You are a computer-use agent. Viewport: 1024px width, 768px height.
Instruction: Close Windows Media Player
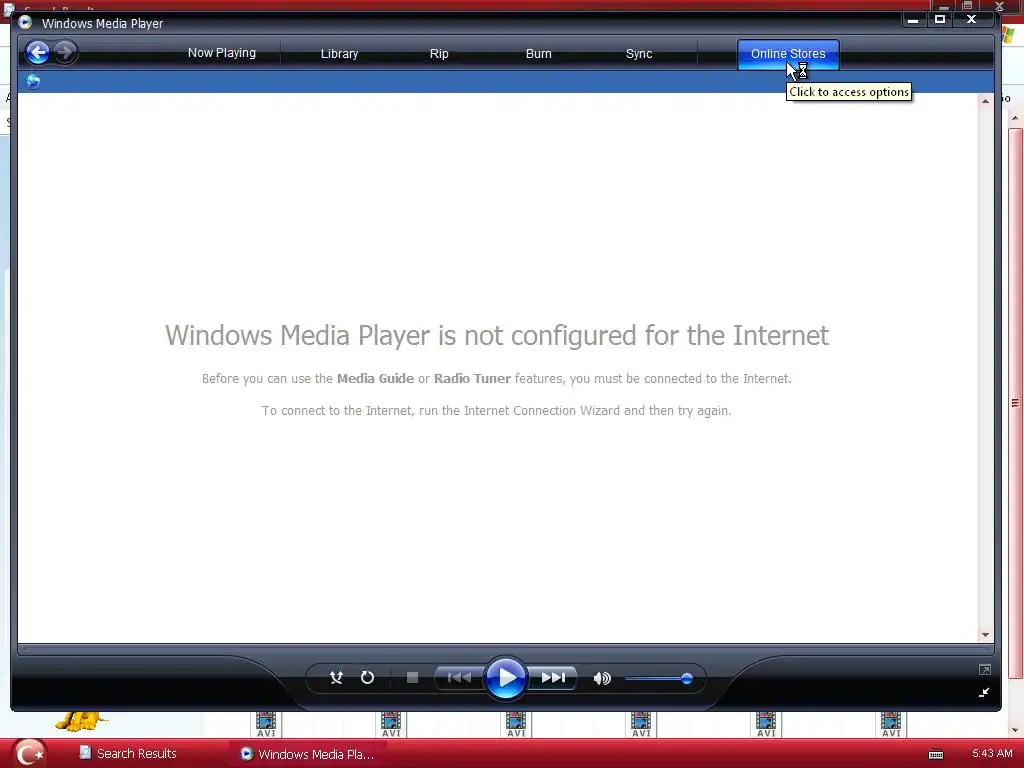tap(971, 20)
